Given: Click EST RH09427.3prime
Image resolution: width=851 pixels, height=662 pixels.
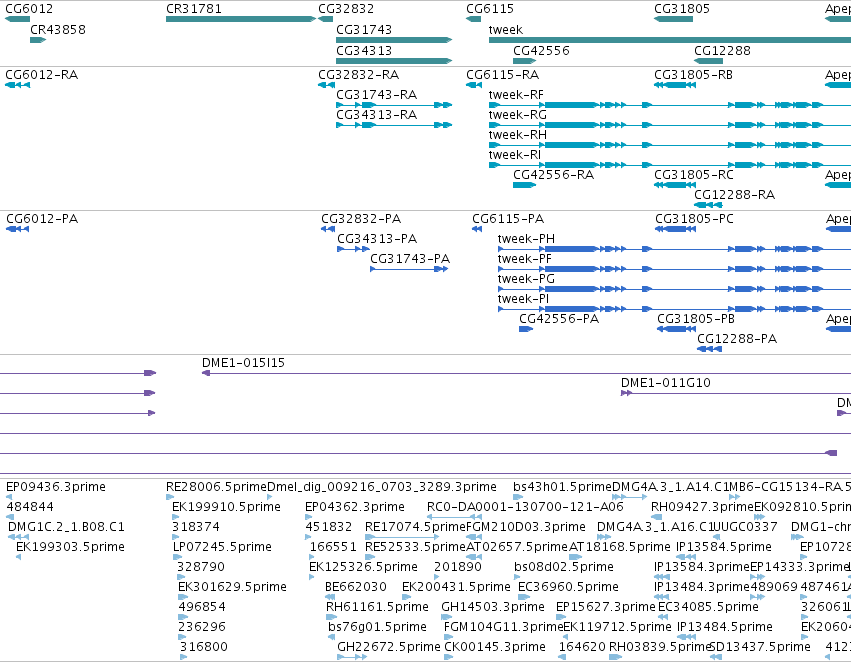Looking at the screenshot, I should pyautogui.click(x=702, y=507).
